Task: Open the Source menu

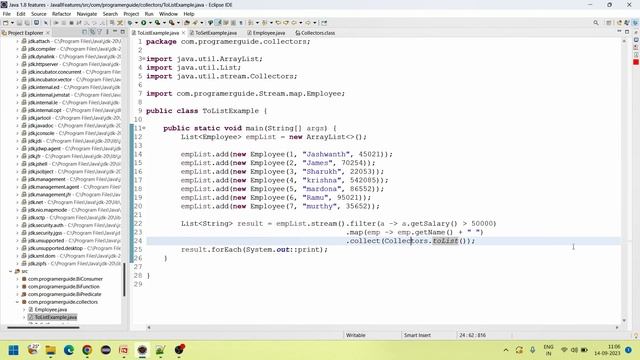Action: coord(39,14)
